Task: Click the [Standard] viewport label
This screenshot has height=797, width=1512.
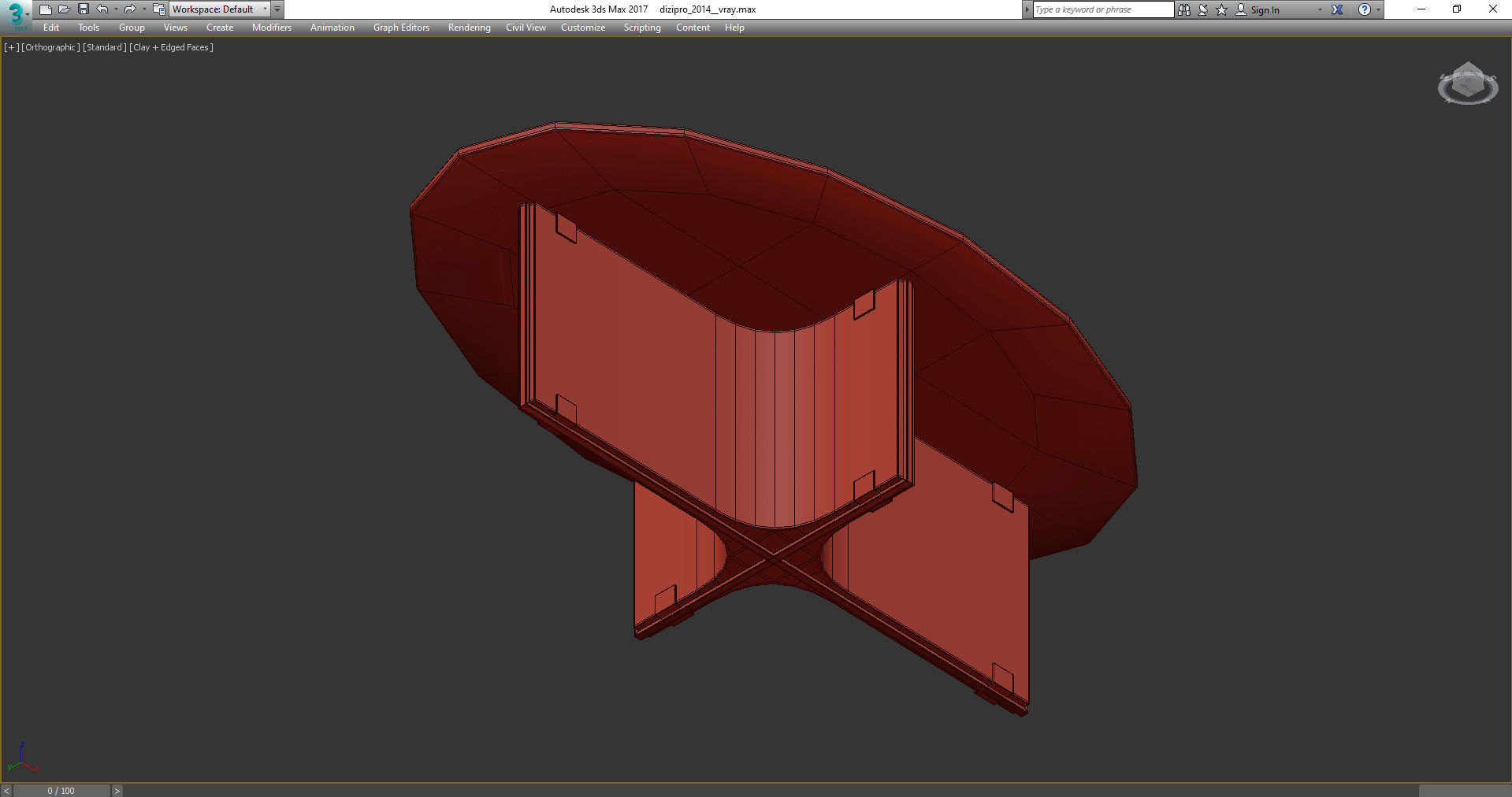Action: (104, 47)
